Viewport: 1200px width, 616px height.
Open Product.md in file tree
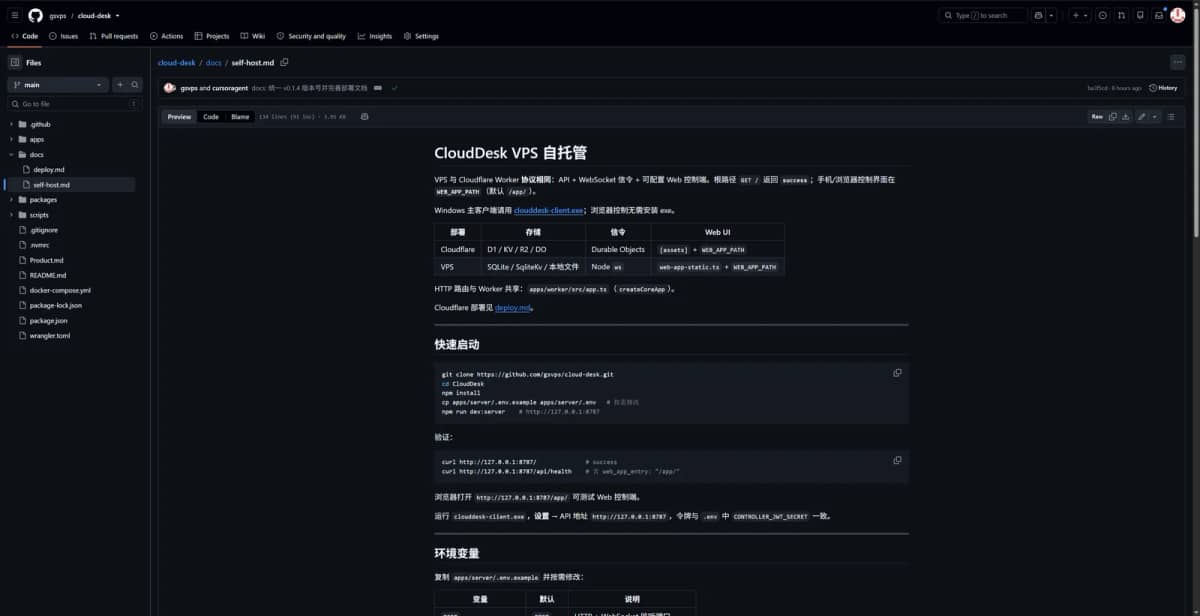(46, 260)
